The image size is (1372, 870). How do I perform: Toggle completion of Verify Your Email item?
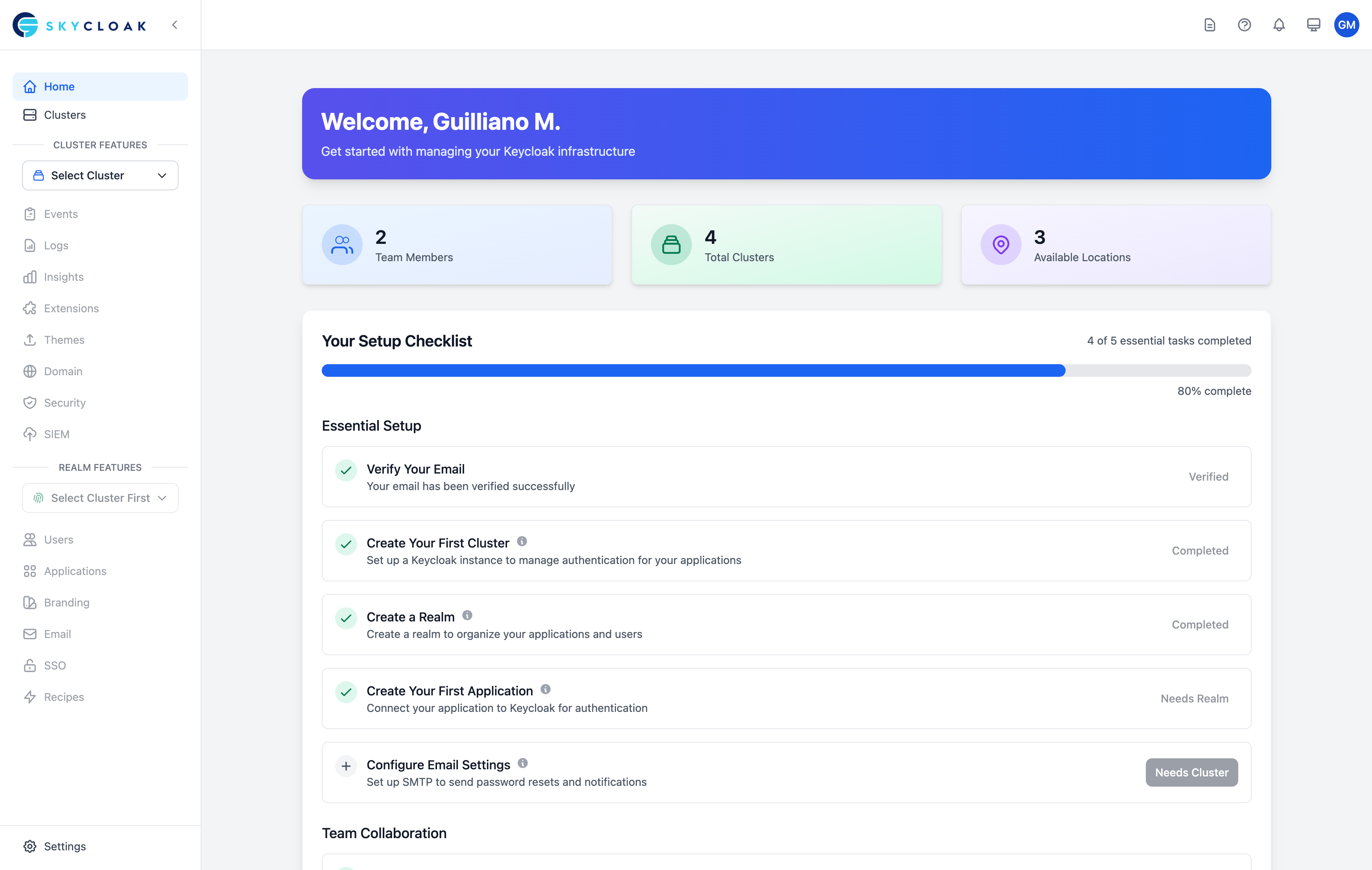click(346, 471)
